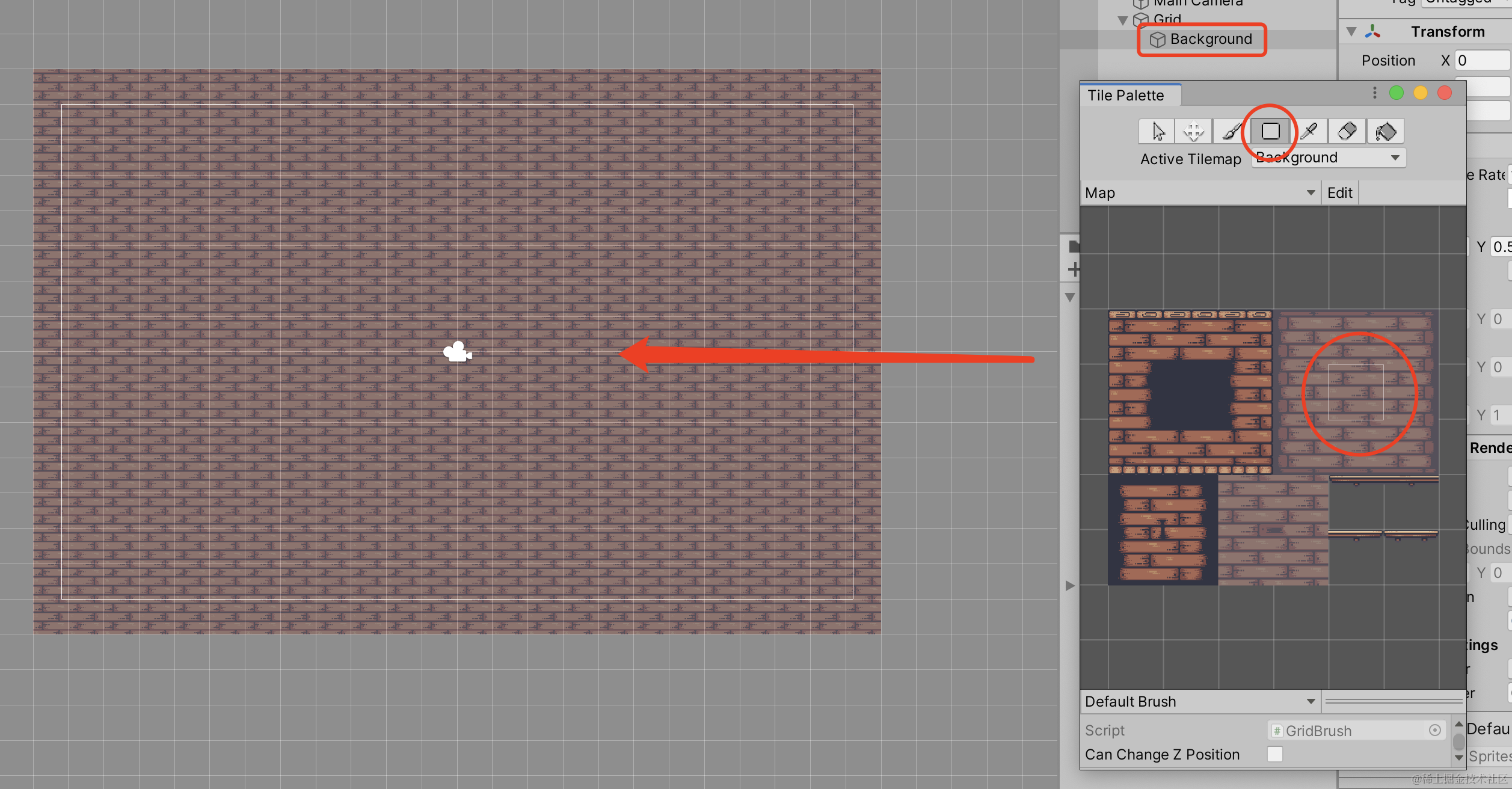Viewport: 1512px width, 789px height.
Task: Click the brush inspector scrollbar up arrow
Action: click(1458, 724)
